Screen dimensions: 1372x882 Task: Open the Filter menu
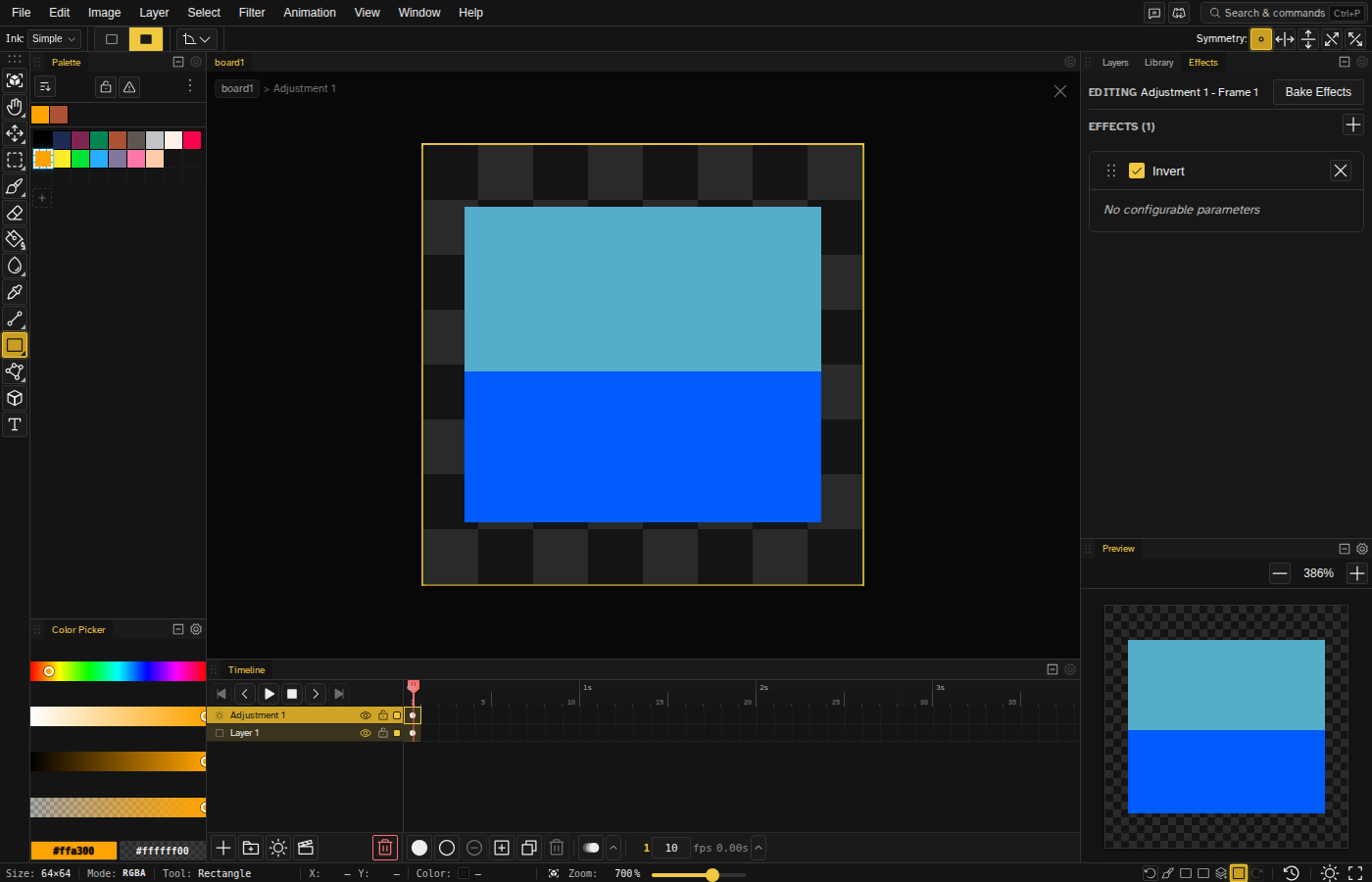pyautogui.click(x=252, y=13)
